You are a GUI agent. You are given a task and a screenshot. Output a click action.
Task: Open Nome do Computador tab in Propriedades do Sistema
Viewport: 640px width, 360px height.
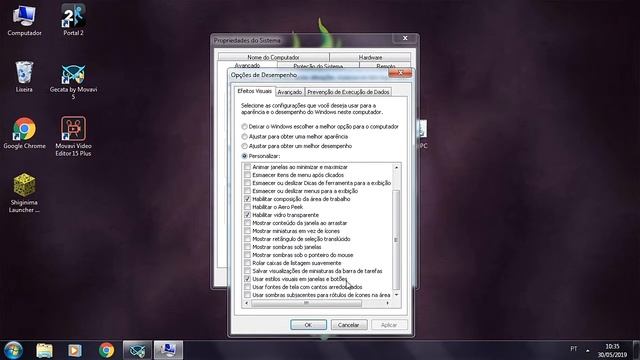(273, 57)
